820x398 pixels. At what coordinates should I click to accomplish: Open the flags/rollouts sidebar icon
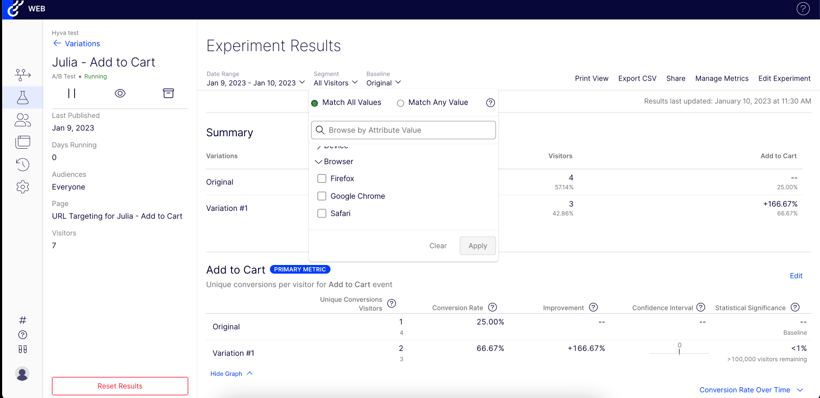(x=22, y=75)
